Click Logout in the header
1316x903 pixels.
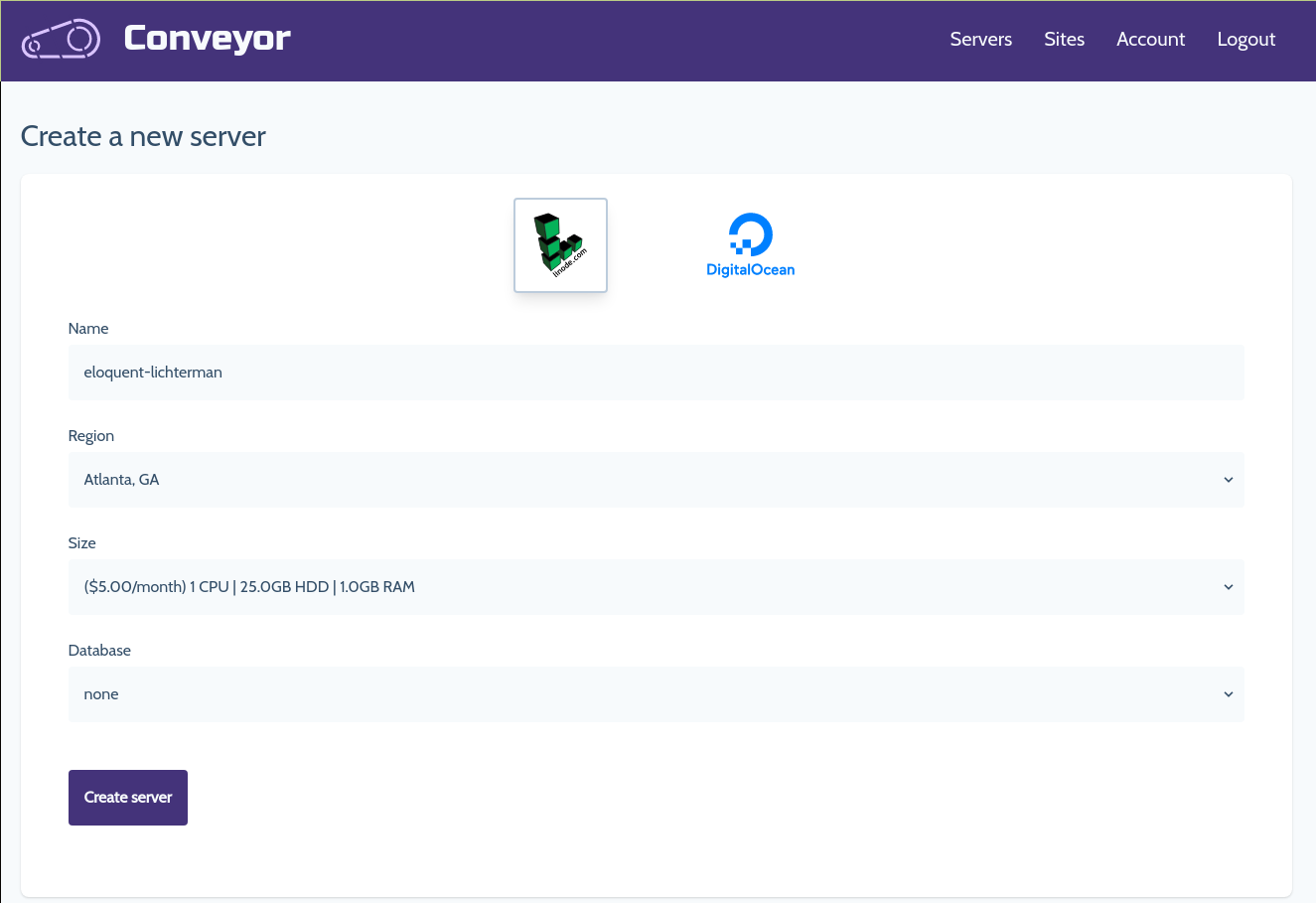[x=1245, y=40]
